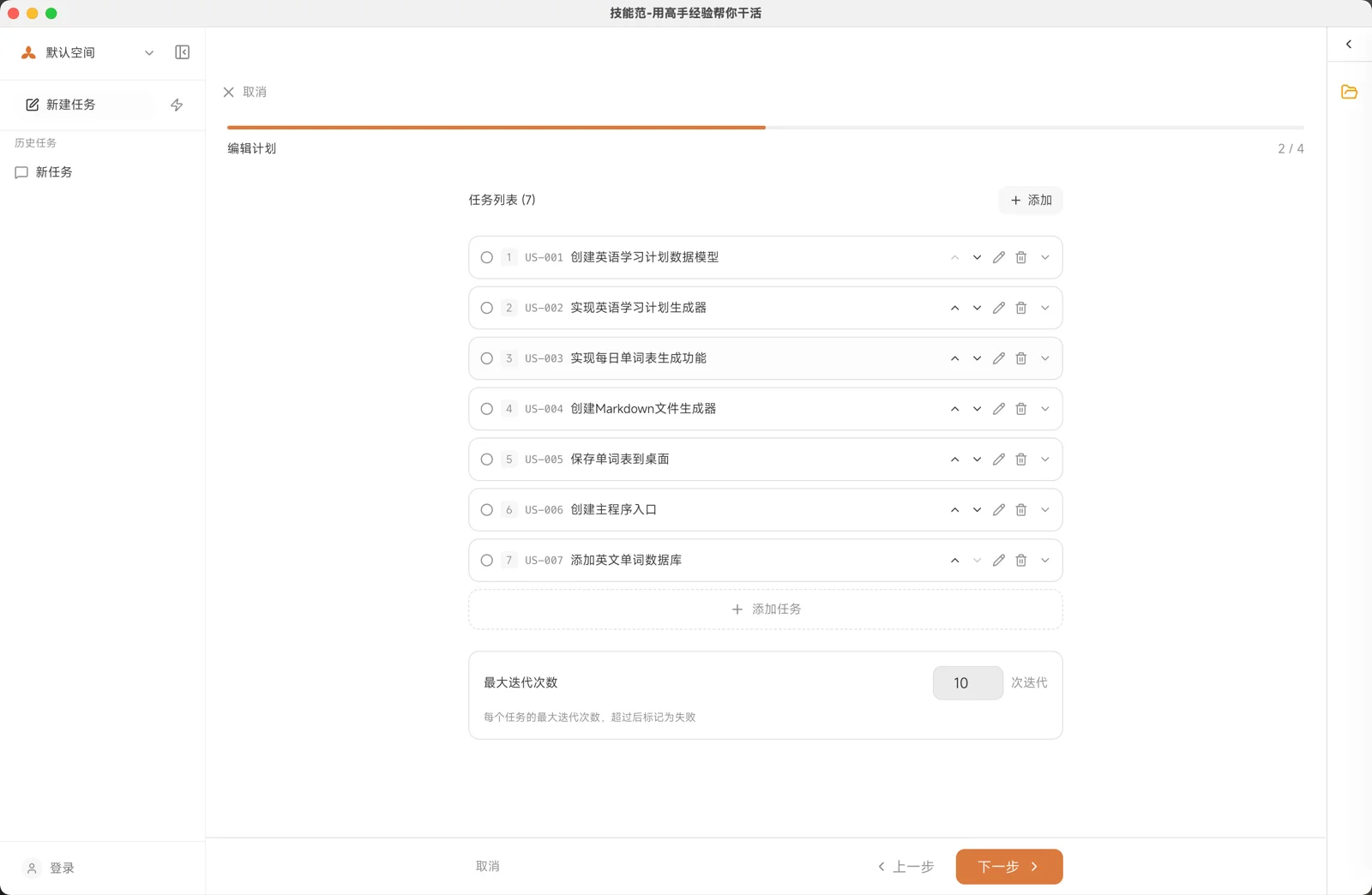Expand the US-006 task row chevron

click(x=1045, y=510)
